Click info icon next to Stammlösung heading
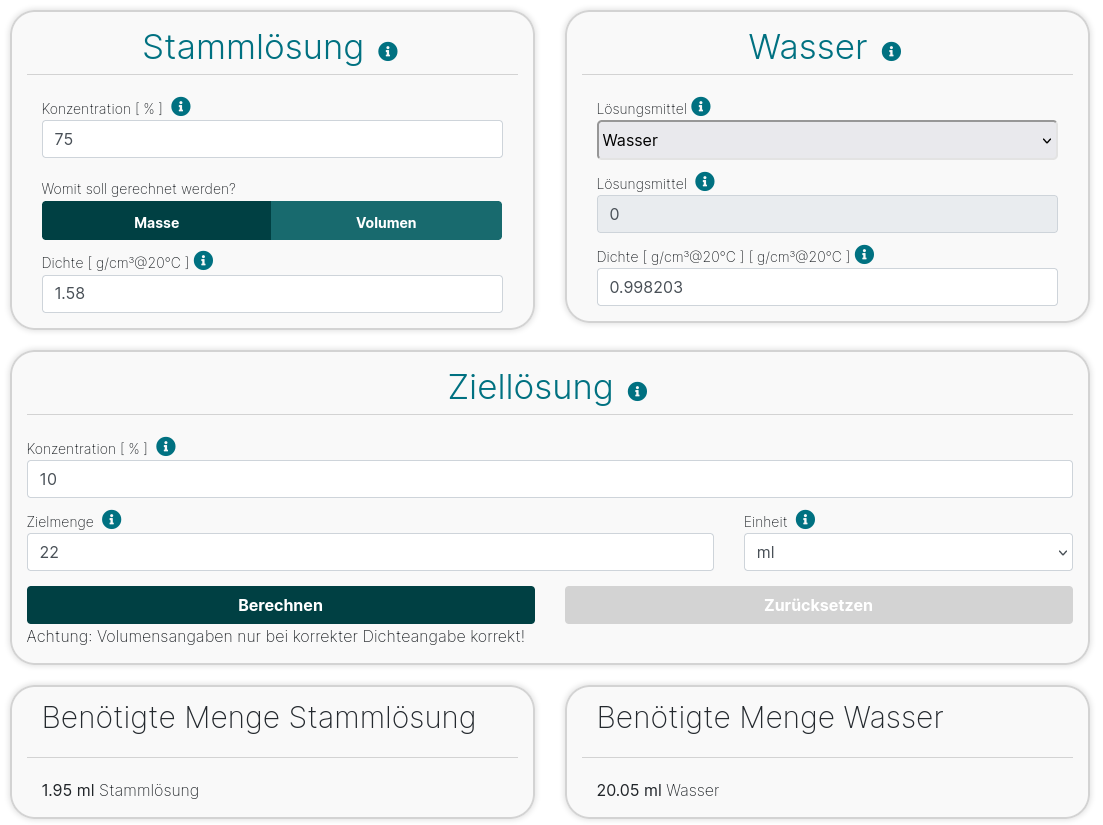 pos(388,51)
